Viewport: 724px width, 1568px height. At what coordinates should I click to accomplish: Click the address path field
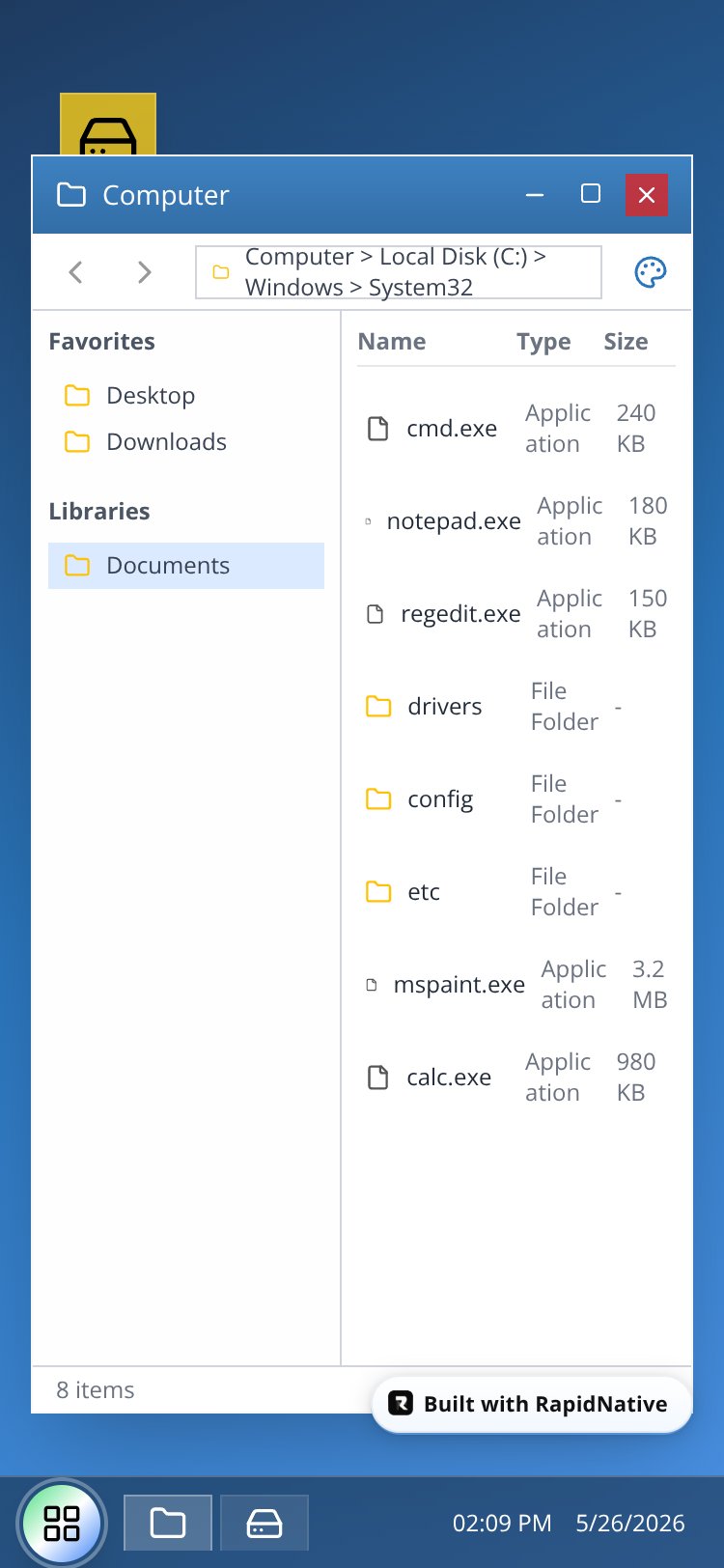(x=399, y=272)
